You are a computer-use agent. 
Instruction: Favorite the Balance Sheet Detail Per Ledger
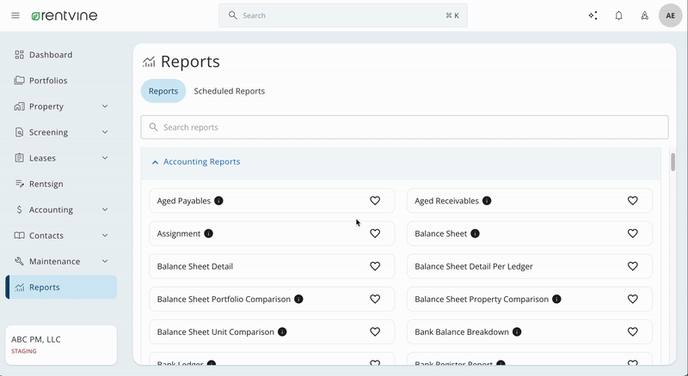click(x=632, y=266)
